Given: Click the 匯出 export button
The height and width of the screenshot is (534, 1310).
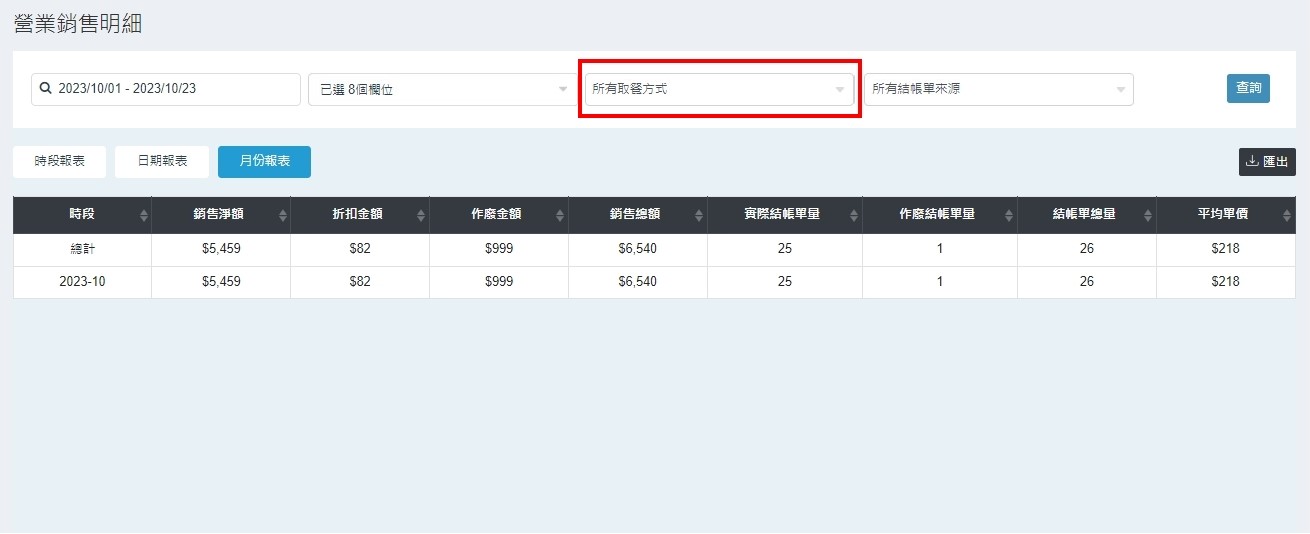Looking at the screenshot, I should [x=1267, y=162].
